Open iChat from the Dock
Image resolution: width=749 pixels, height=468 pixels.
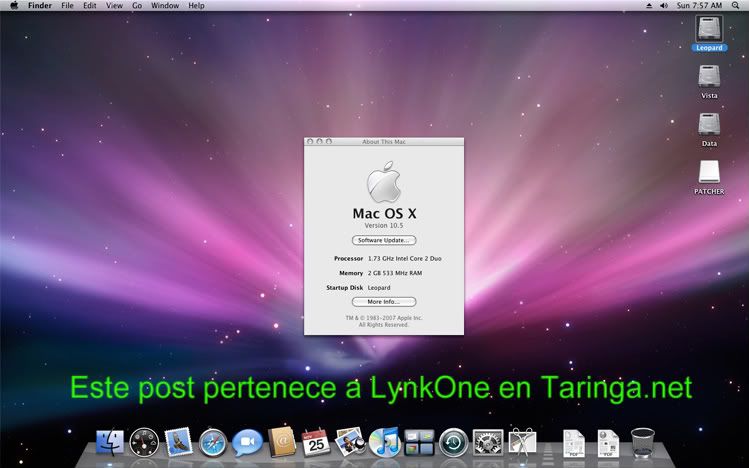[x=247, y=443]
